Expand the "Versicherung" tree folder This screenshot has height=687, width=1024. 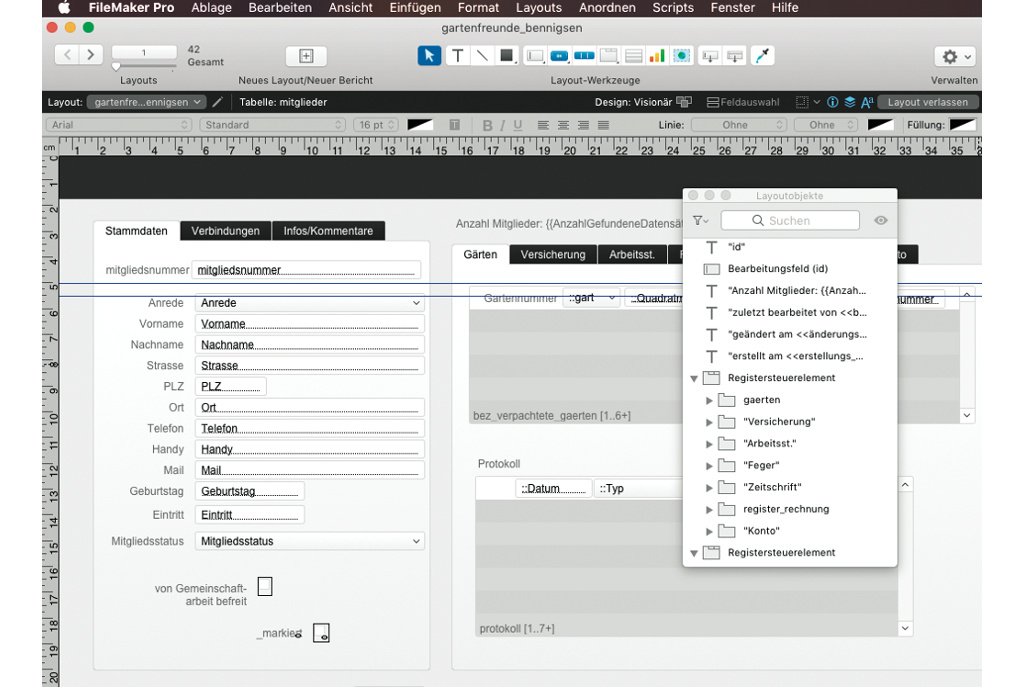pyautogui.click(x=710, y=422)
